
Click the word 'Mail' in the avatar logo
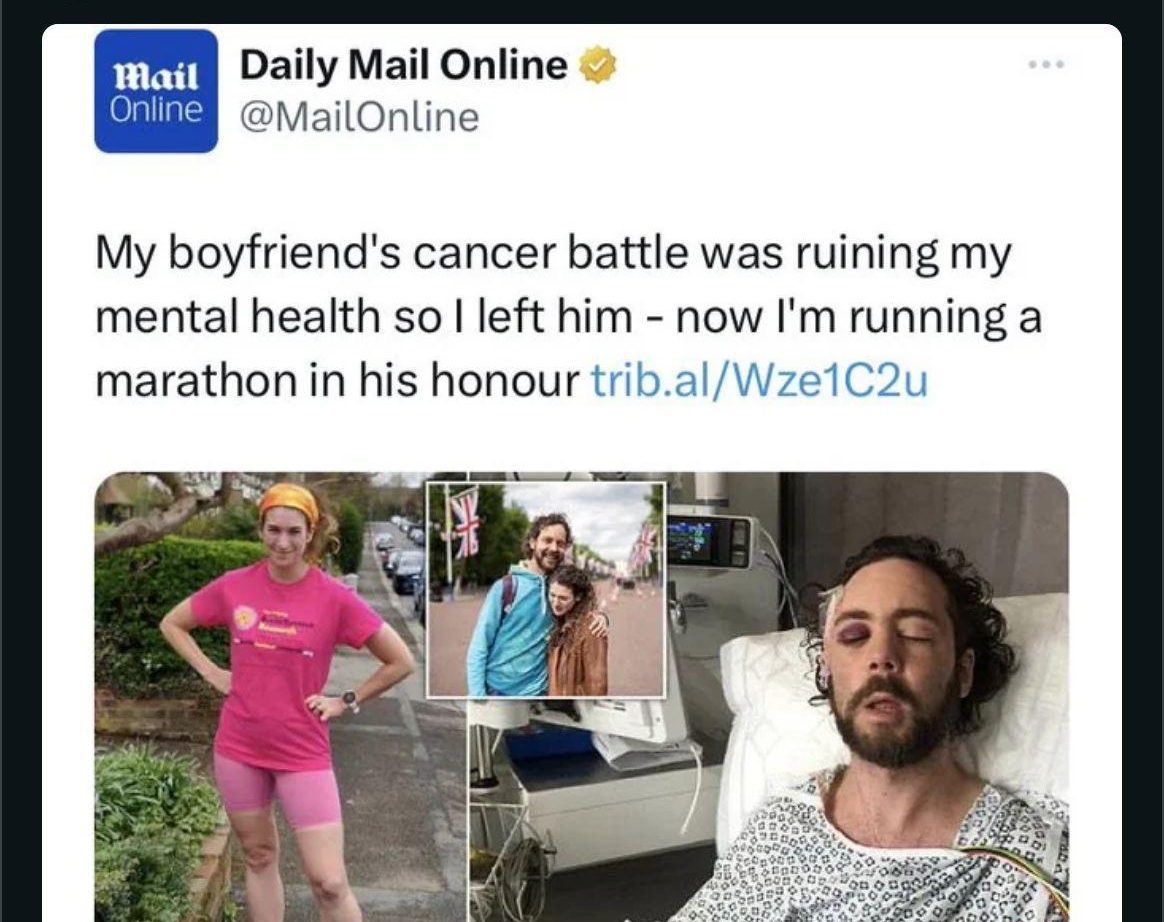156,76
